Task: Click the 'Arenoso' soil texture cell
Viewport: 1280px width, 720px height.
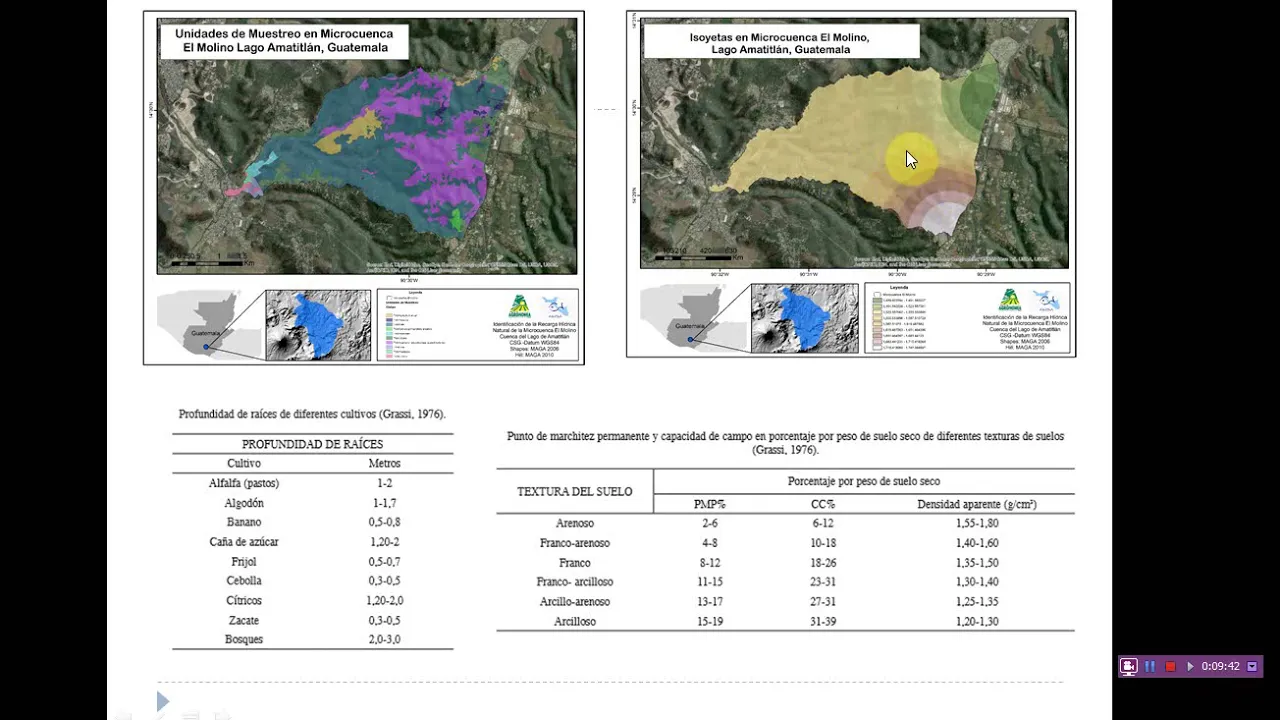Action: point(575,523)
